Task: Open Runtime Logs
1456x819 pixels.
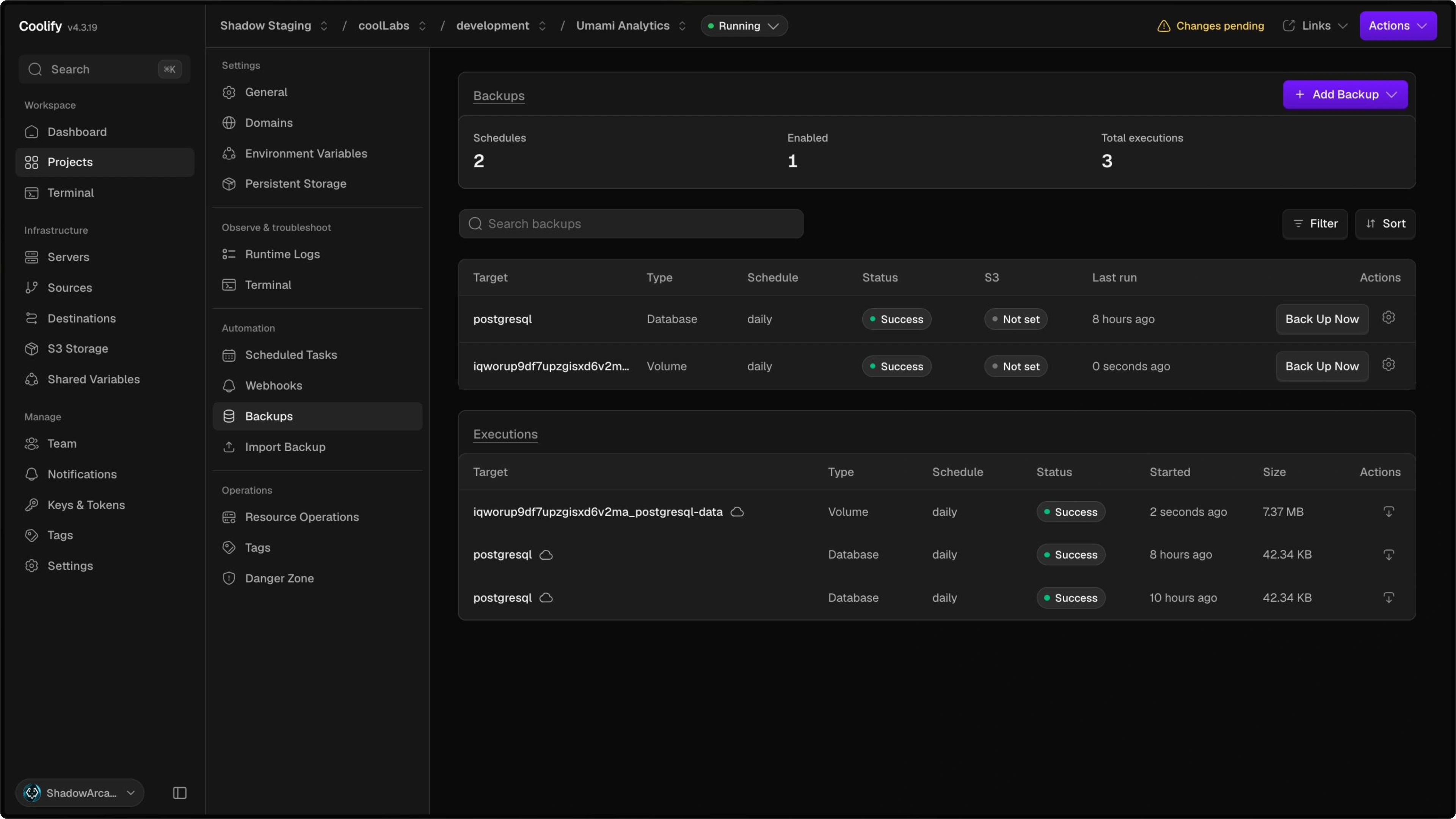Action: click(x=317, y=254)
